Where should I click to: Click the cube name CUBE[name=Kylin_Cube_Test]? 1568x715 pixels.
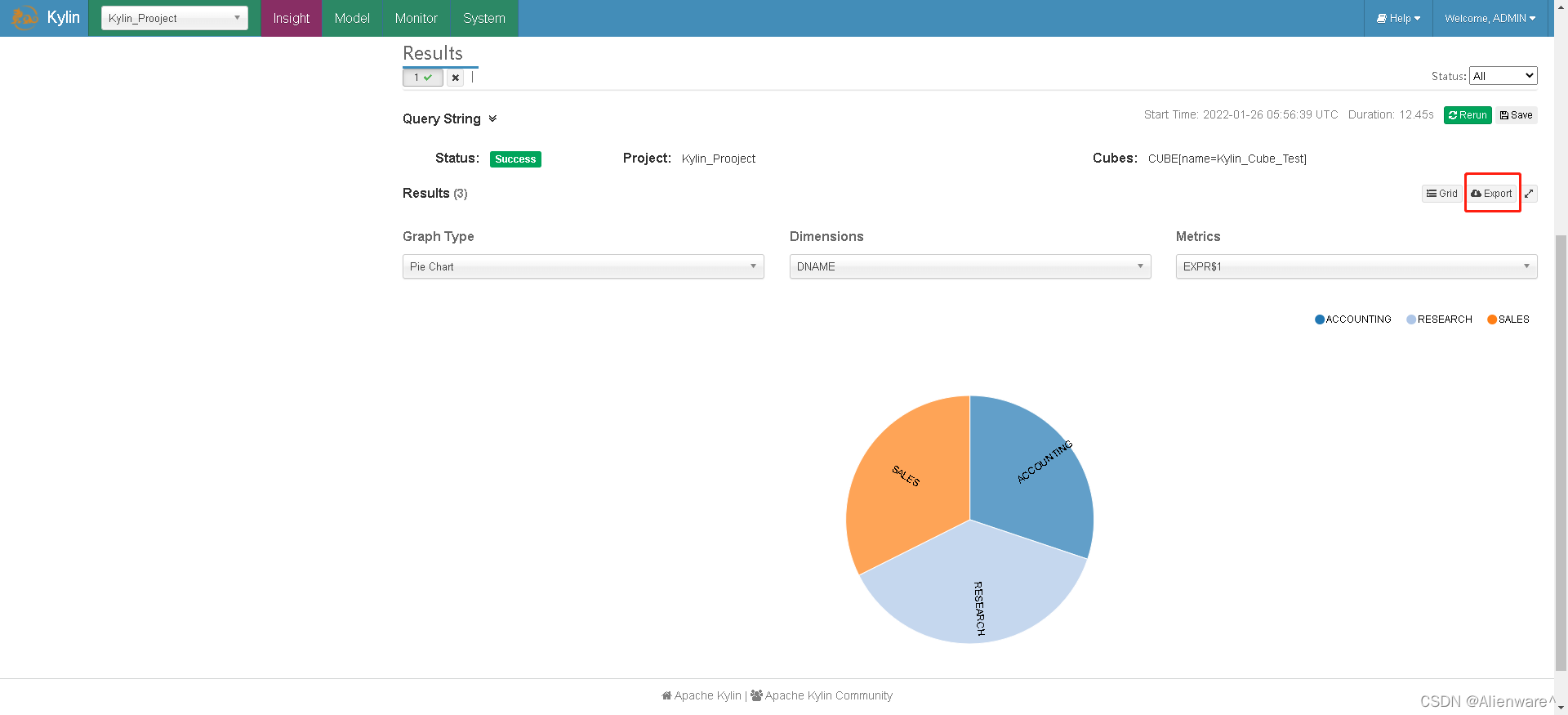(1227, 159)
